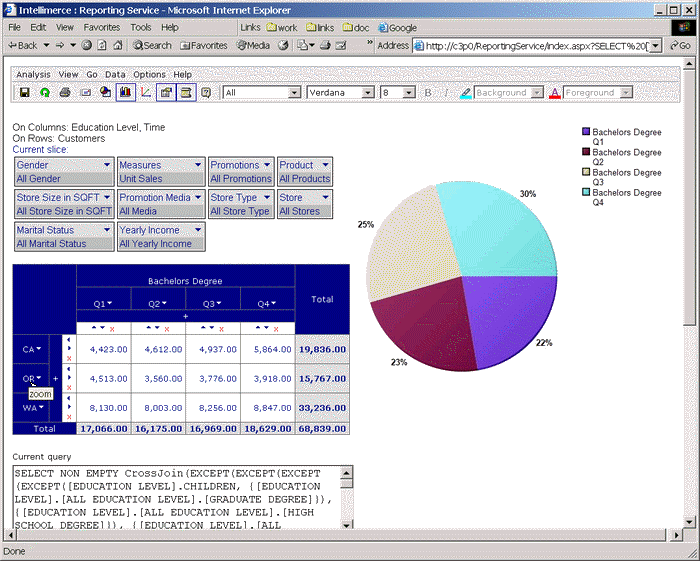Open the Verdana font dropdown
The width and height of the screenshot is (700, 561).
coord(368,93)
